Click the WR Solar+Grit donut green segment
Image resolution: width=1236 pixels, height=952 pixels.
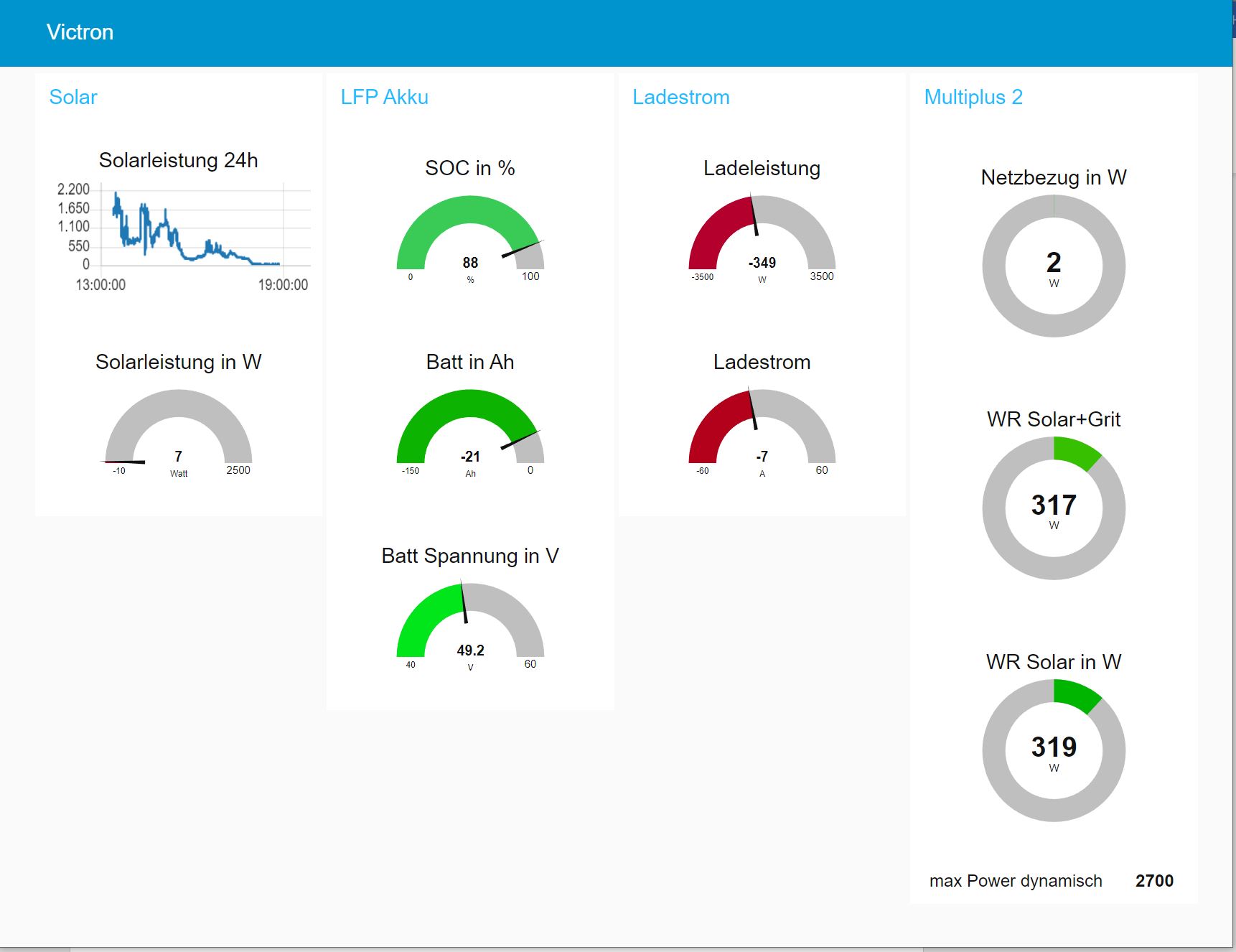coord(1077,453)
